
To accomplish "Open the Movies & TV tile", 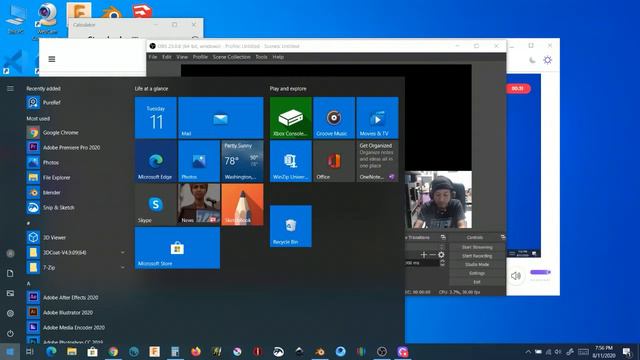I will click(x=377, y=118).
